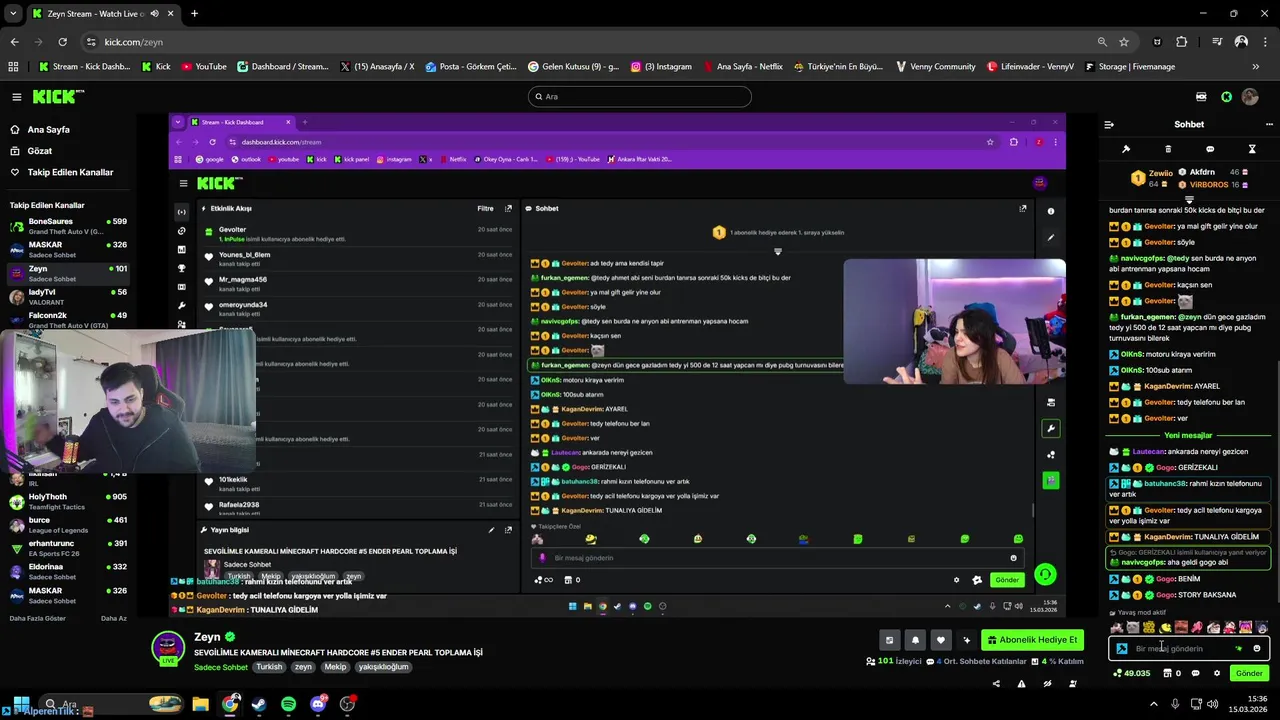Click yakışıklıoğlum tag under stream title
This screenshot has width=1280, height=720.
pyautogui.click(x=383, y=667)
